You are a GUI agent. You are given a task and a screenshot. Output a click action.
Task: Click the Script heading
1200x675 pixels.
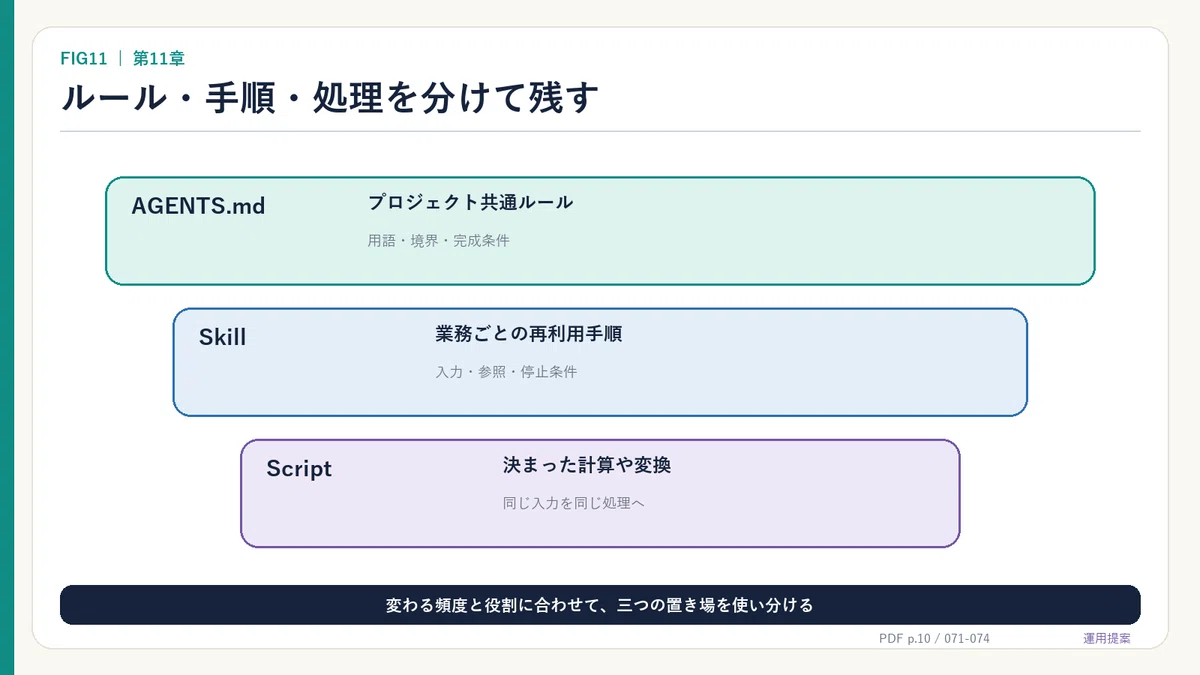tap(299, 469)
